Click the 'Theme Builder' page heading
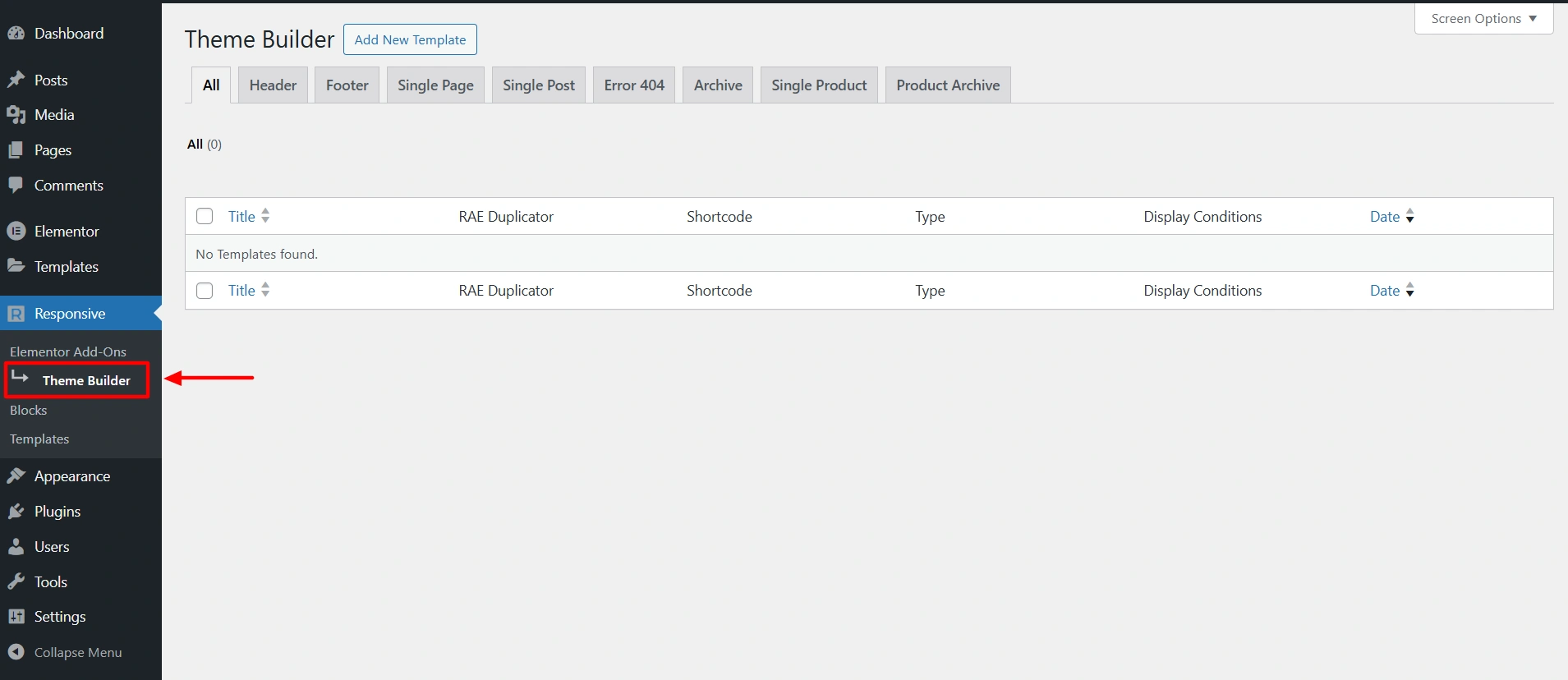The image size is (1568, 680). [x=260, y=39]
